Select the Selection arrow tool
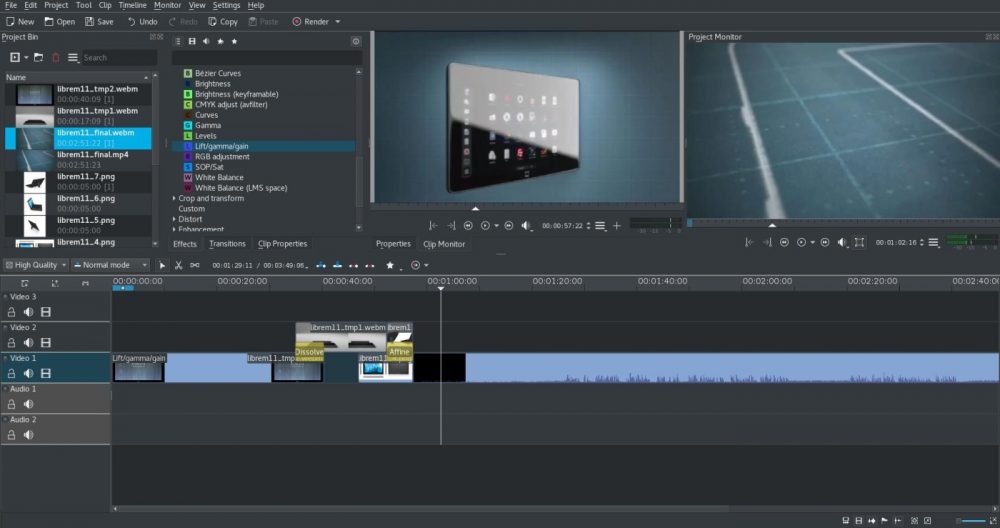The width and height of the screenshot is (1000, 528). click(x=162, y=265)
